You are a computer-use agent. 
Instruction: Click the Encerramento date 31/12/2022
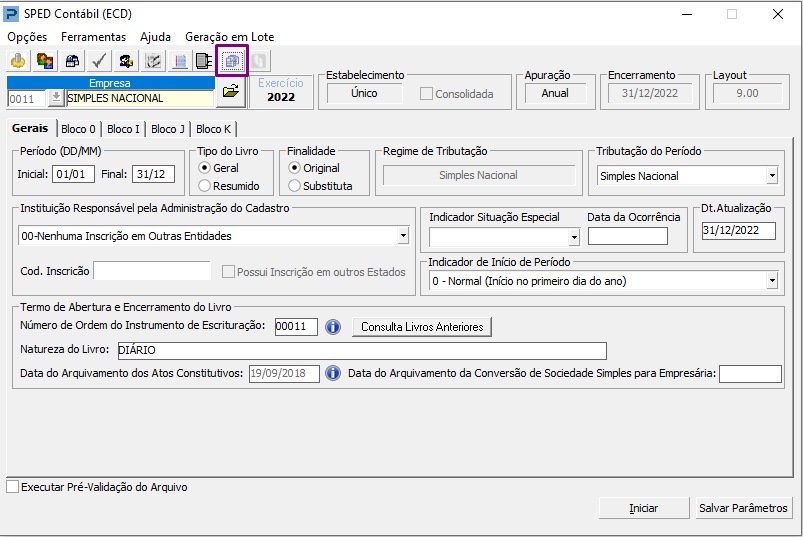pos(650,93)
